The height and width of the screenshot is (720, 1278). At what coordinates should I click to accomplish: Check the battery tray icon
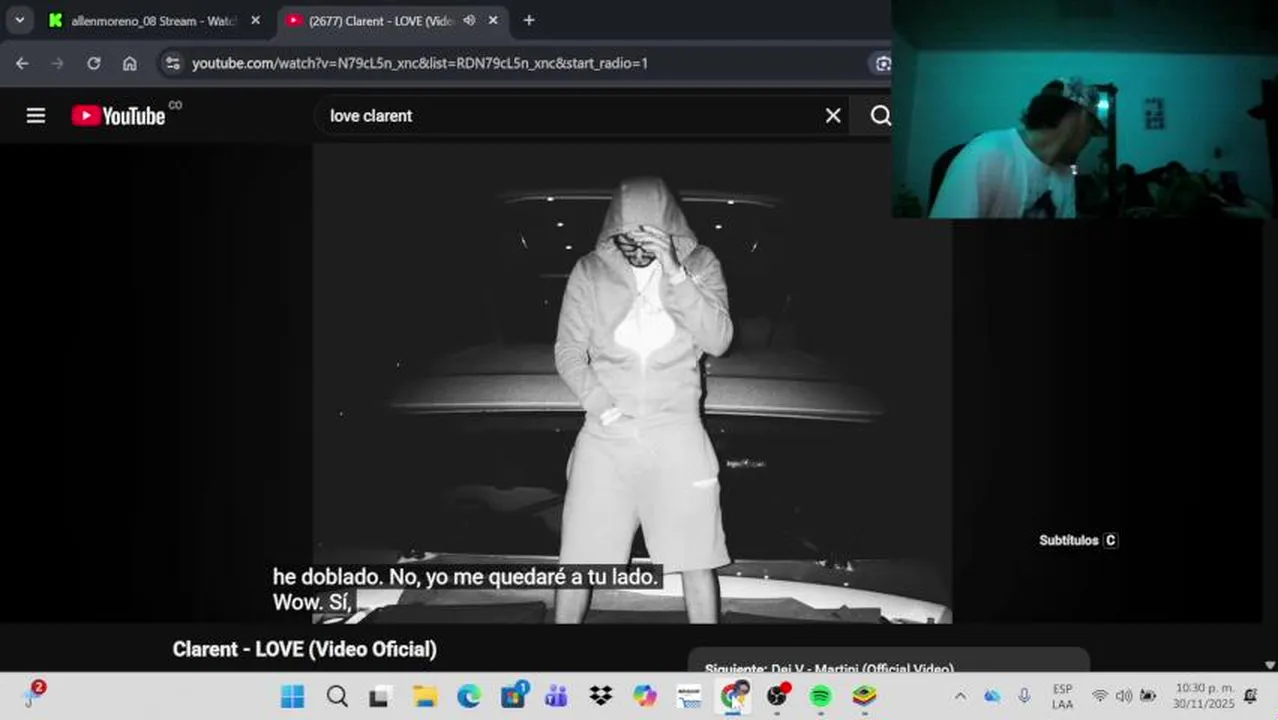tap(1148, 696)
